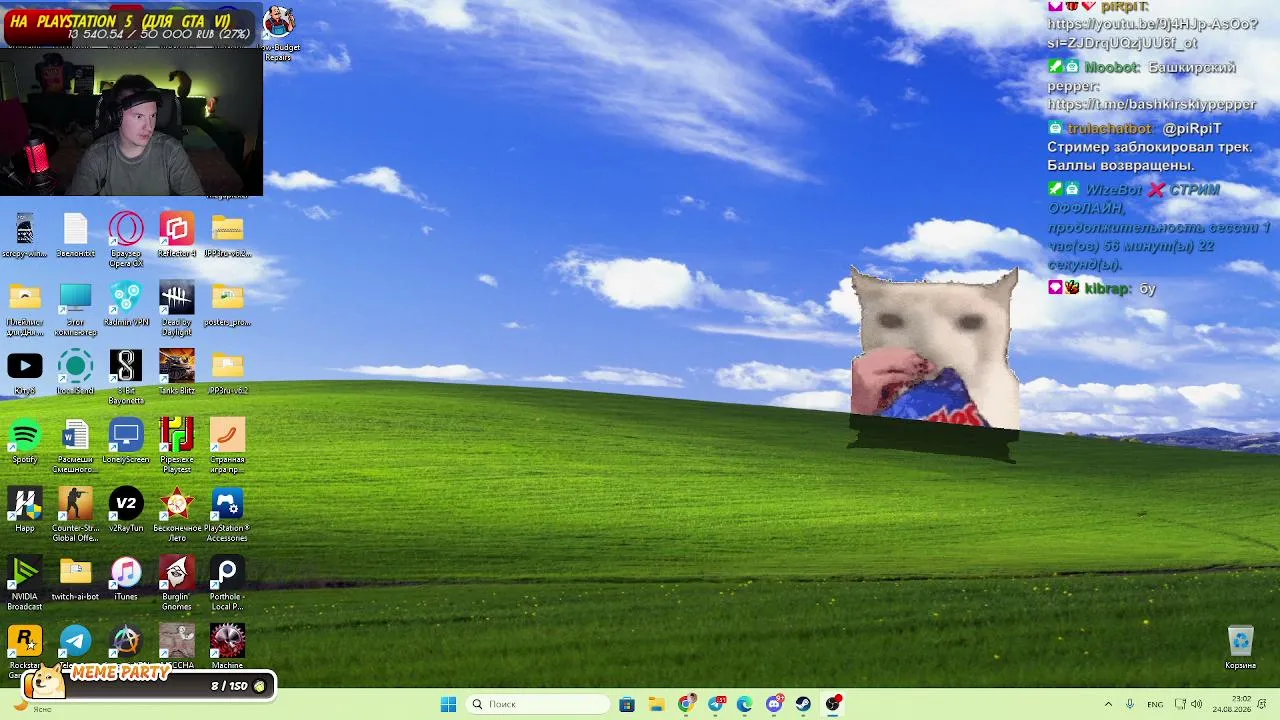The height and width of the screenshot is (720, 1280).
Task: Select the Porthole Local P... icon
Action: (x=227, y=583)
